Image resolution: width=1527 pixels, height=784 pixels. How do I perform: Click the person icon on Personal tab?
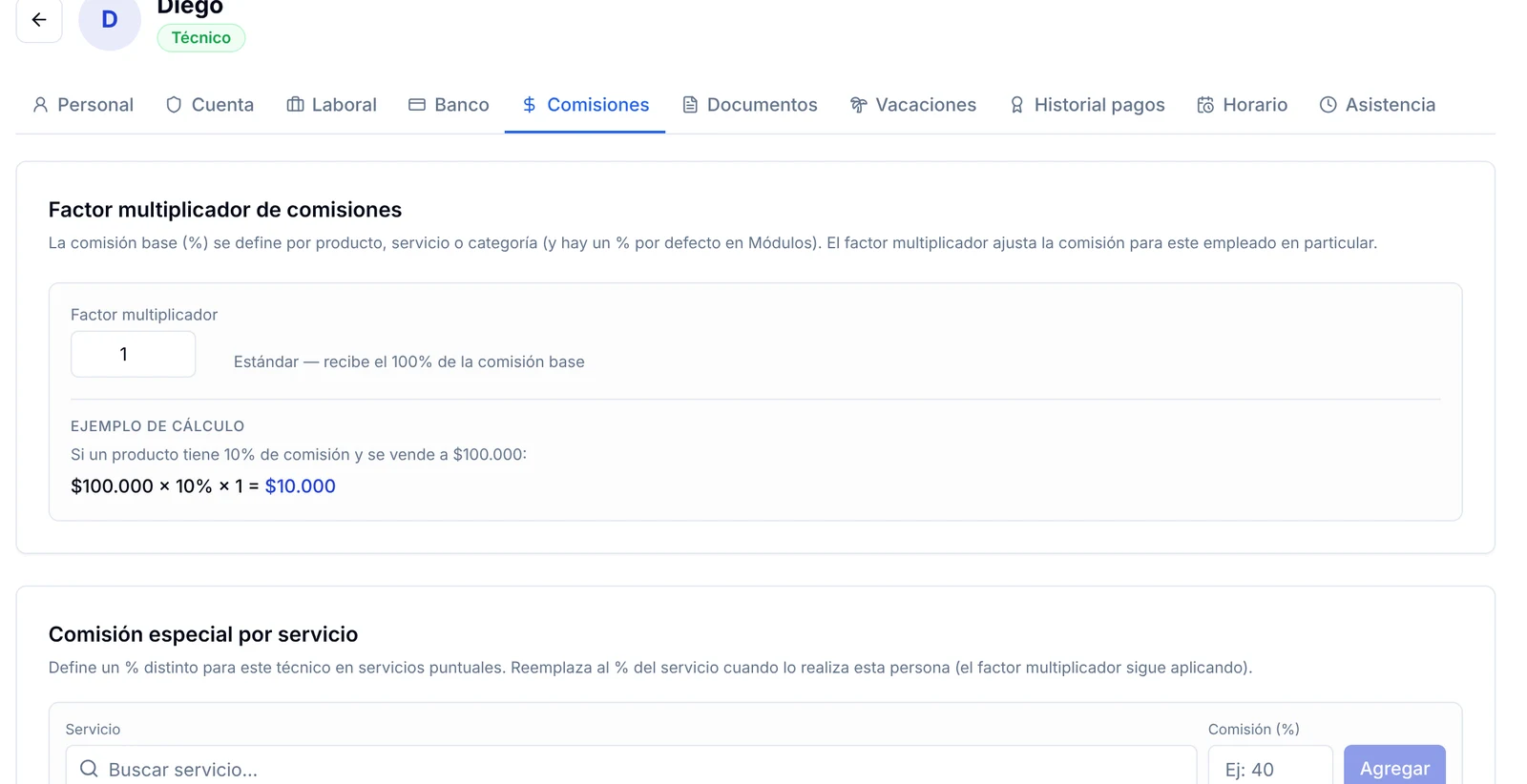pos(40,105)
